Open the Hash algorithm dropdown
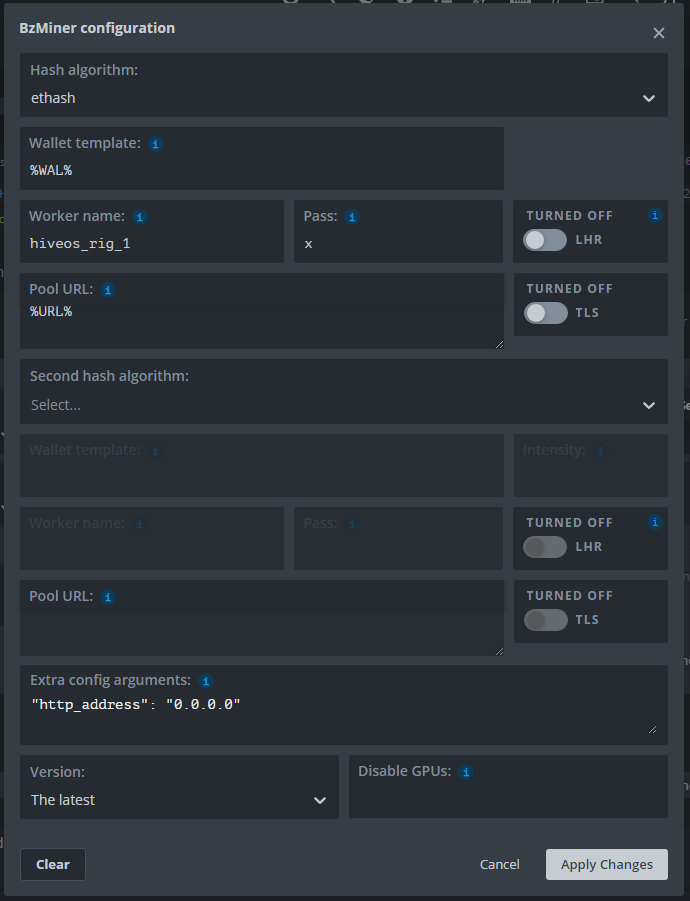 pos(344,98)
